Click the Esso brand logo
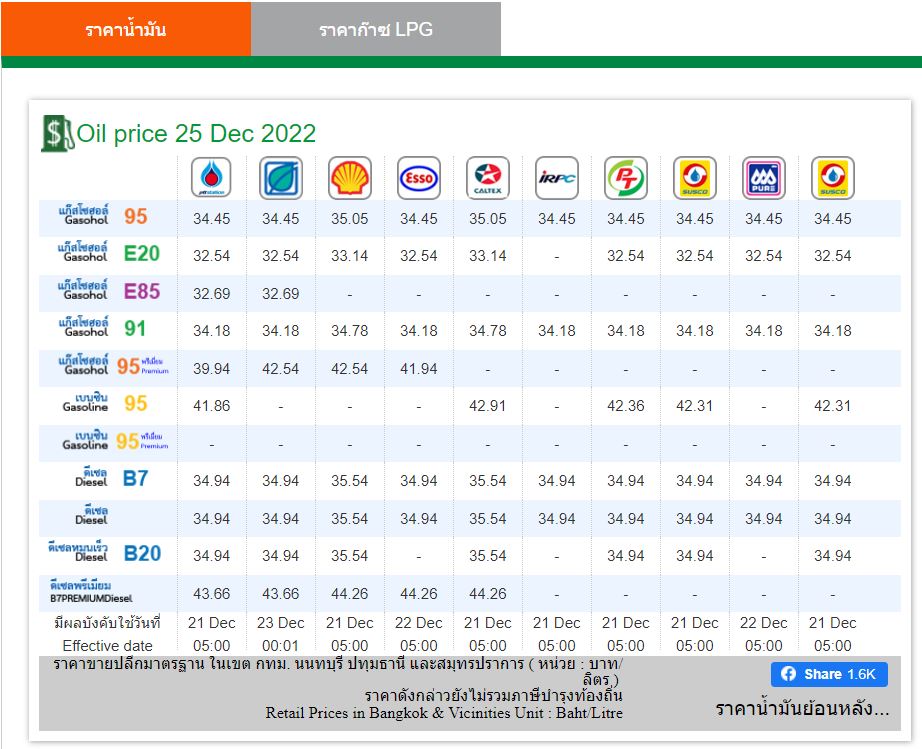922x749 pixels. tap(419, 178)
